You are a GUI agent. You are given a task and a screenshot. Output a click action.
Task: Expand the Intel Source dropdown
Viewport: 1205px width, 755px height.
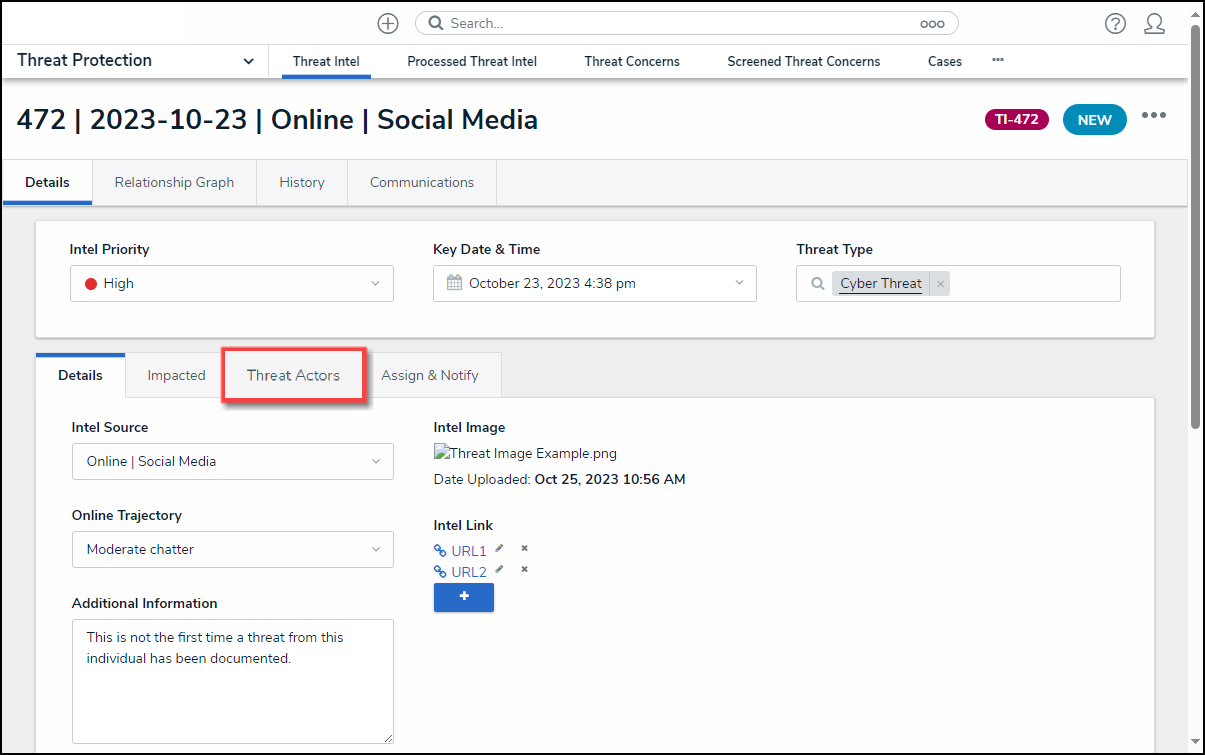click(232, 462)
